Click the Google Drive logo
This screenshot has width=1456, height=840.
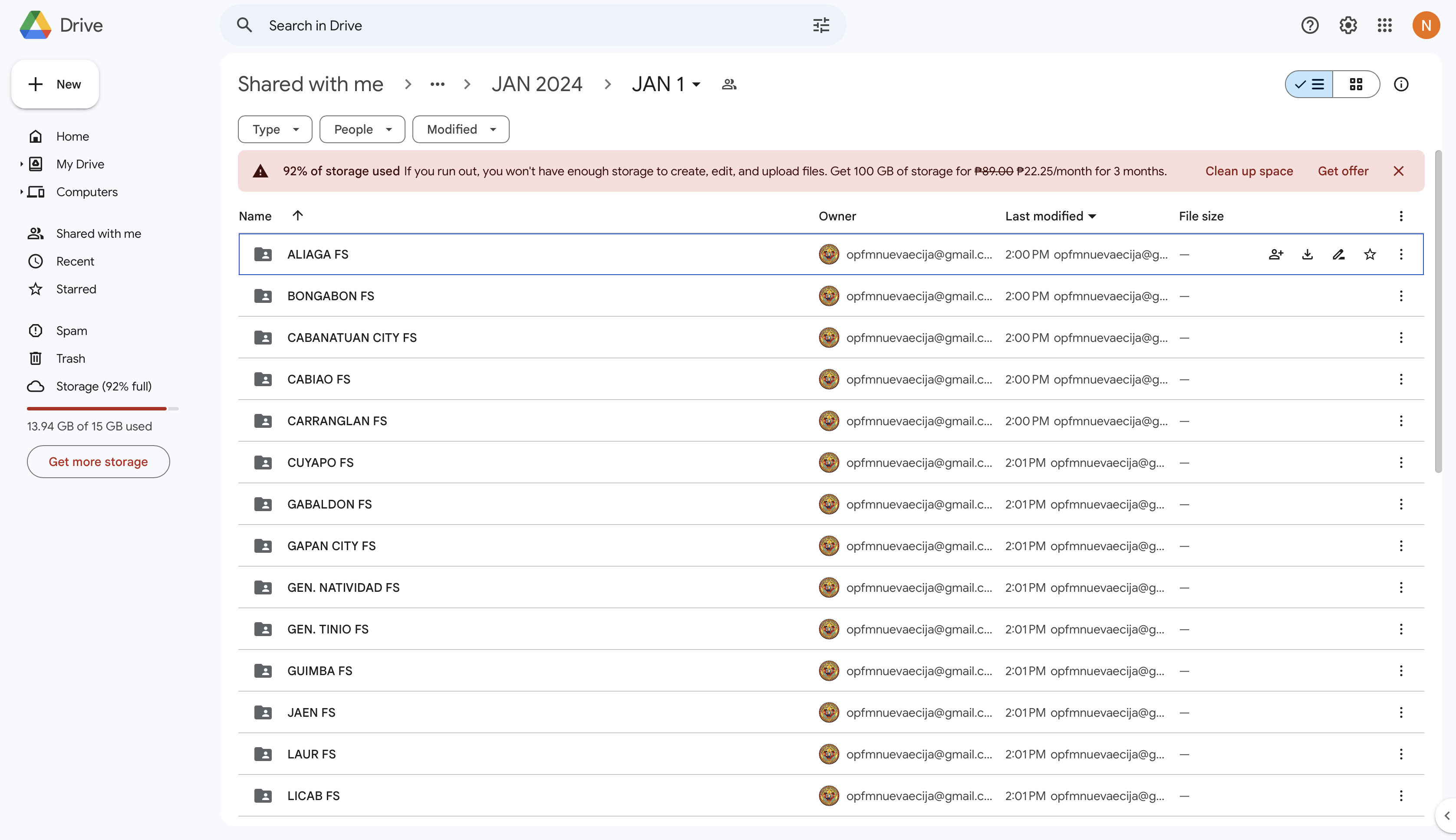click(36, 26)
